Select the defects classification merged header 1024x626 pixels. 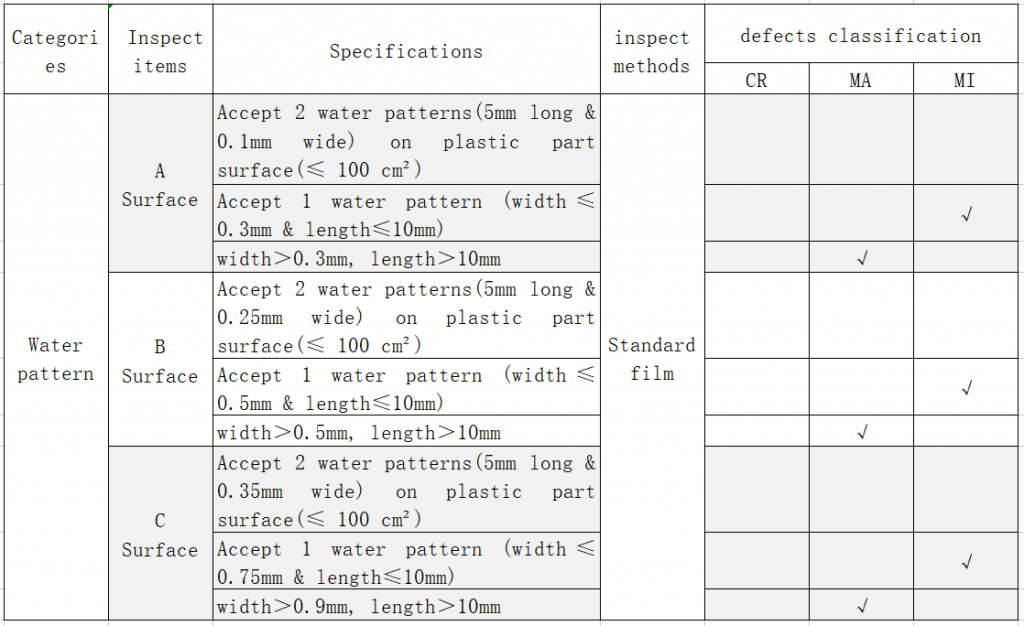click(861, 34)
